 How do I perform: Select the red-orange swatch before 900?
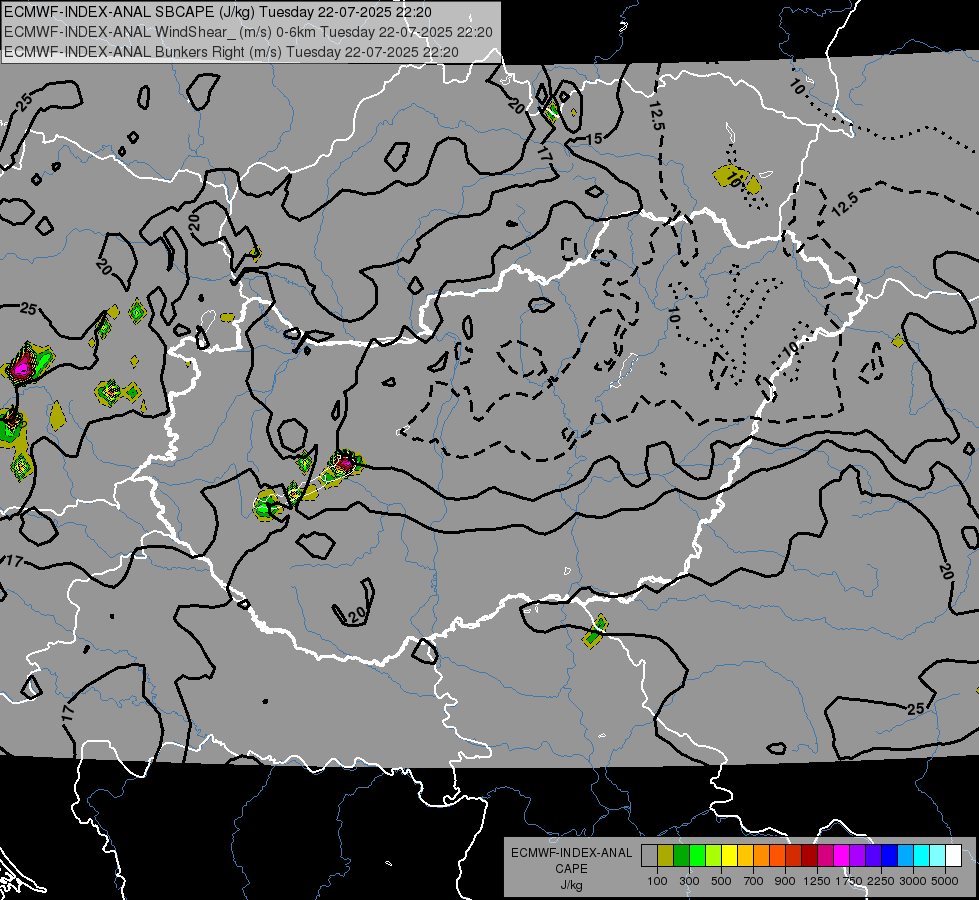pyautogui.click(x=777, y=856)
